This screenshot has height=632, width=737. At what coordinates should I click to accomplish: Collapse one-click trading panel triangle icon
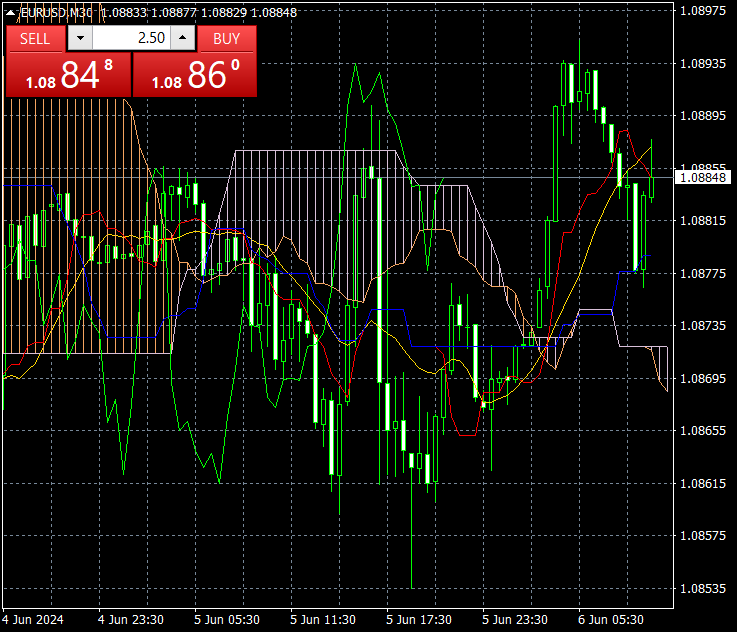coord(10,13)
